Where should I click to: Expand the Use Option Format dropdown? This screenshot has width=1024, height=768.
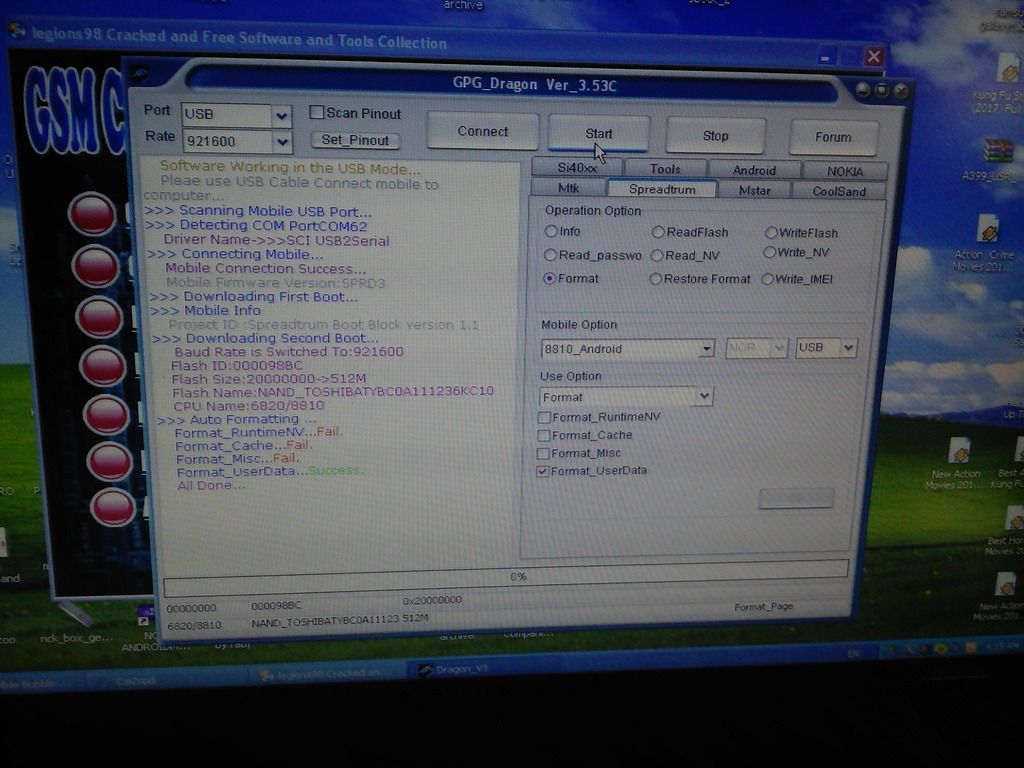704,397
